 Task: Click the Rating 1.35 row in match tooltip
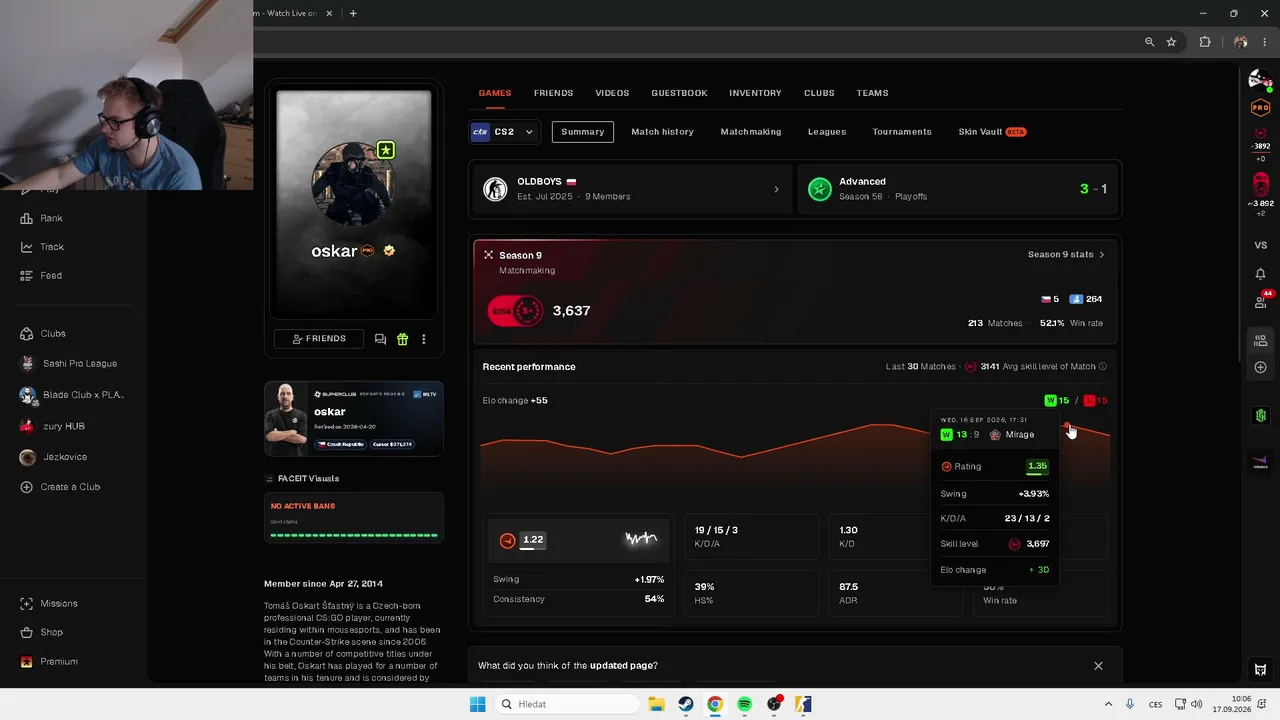click(x=995, y=467)
